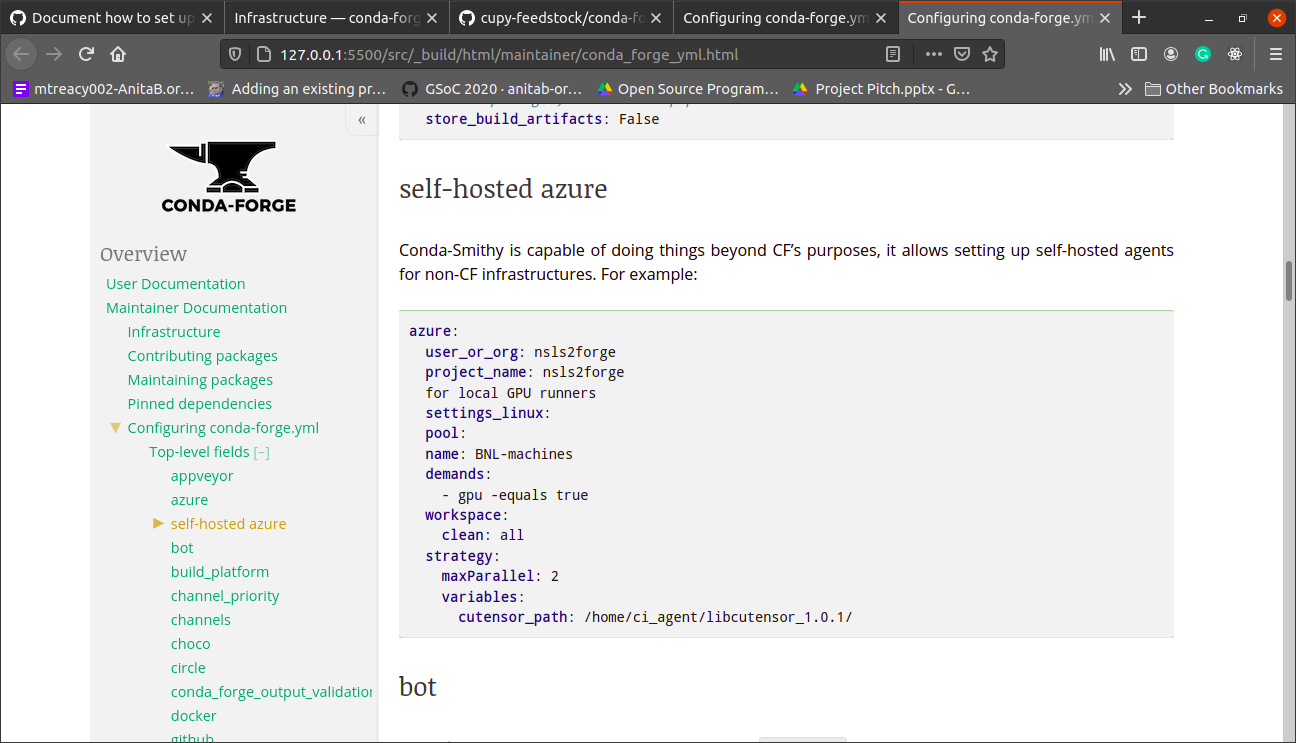Open the page actions three-dot menu
This screenshot has width=1296, height=743.
tap(933, 54)
